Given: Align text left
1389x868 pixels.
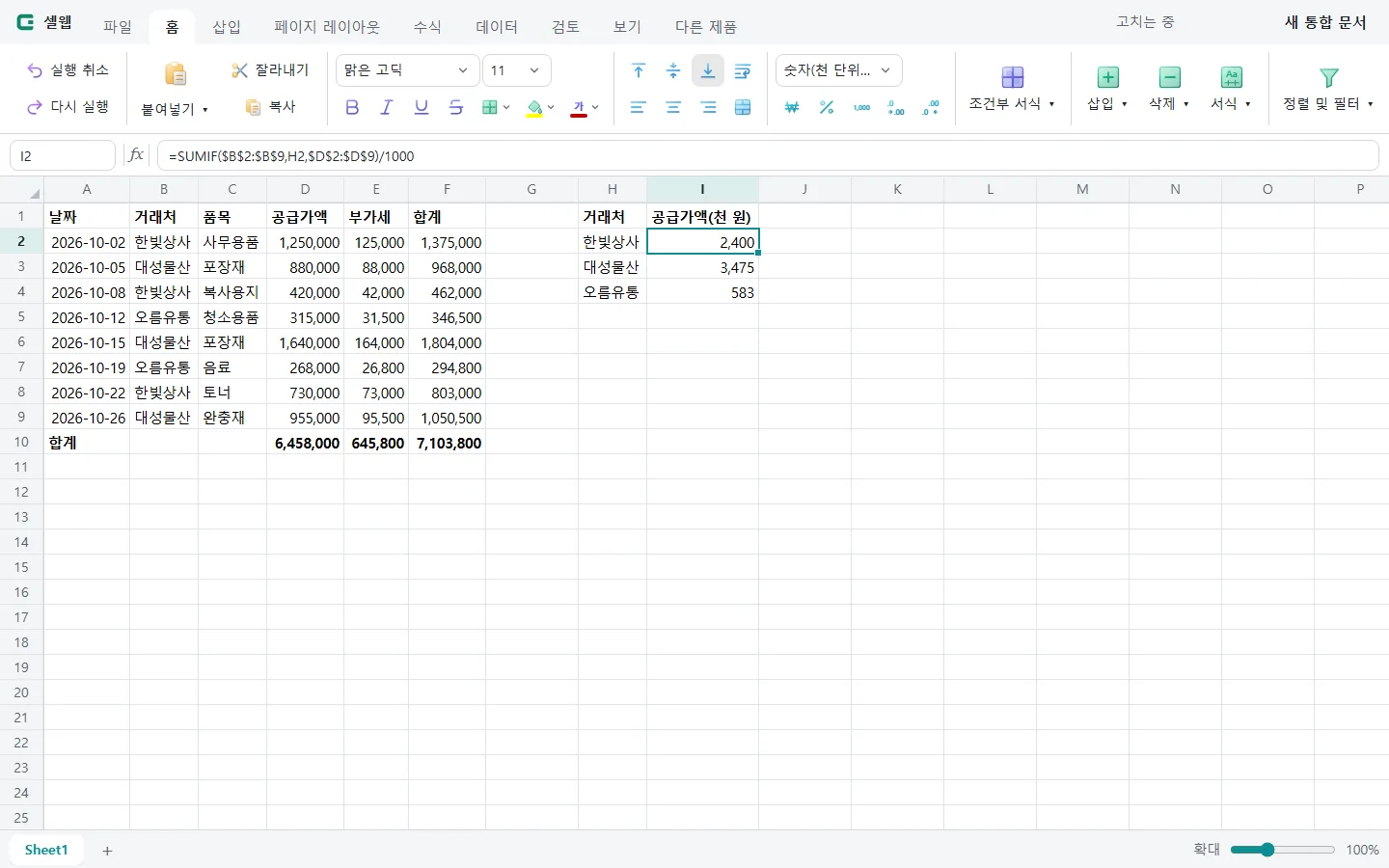Looking at the screenshot, I should [x=639, y=108].
